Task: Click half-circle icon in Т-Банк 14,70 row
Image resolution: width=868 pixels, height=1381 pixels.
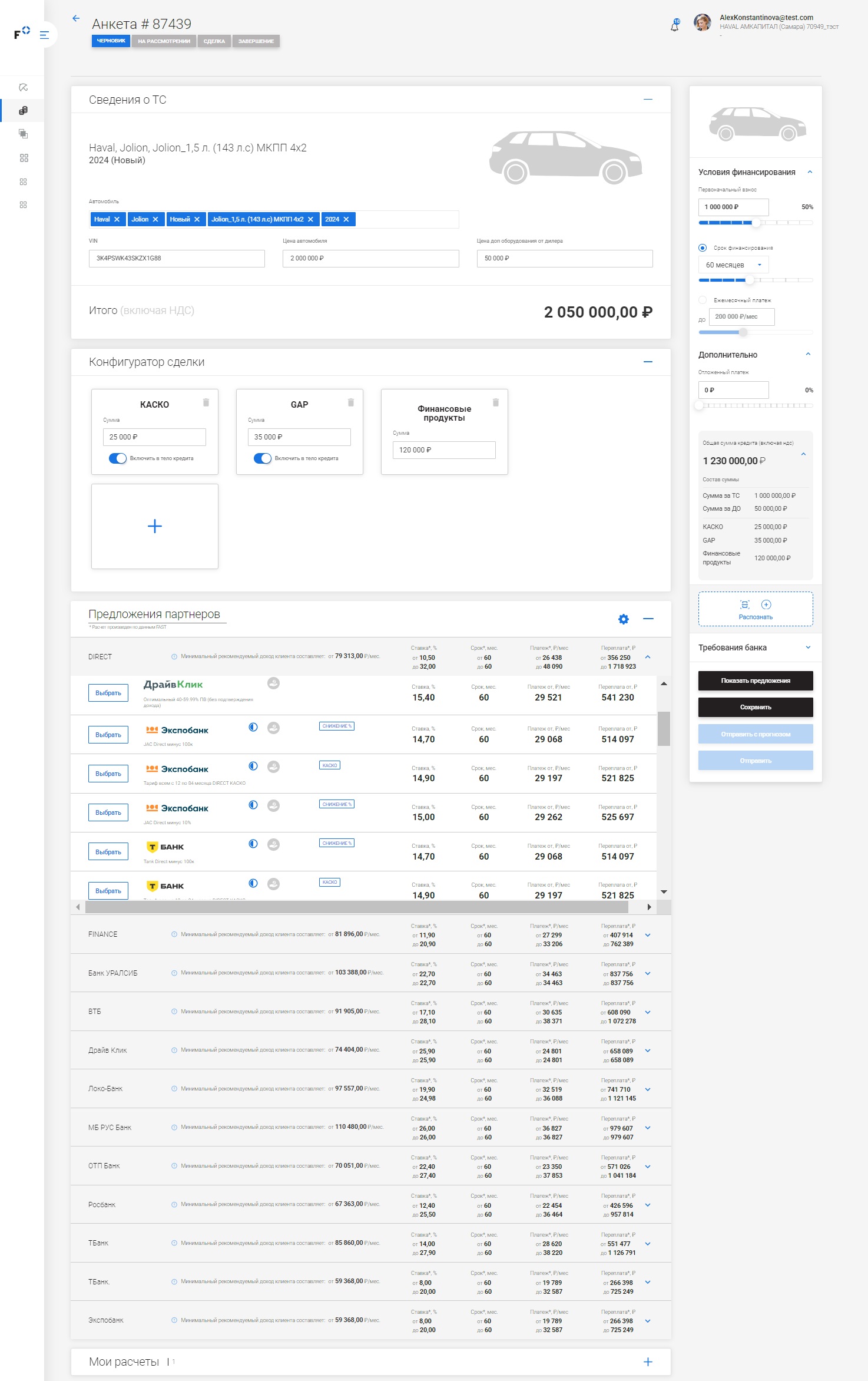Action: 253,844
